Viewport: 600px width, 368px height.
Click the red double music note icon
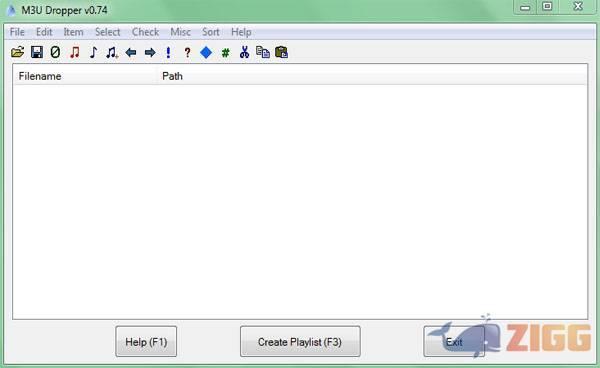tap(75, 52)
